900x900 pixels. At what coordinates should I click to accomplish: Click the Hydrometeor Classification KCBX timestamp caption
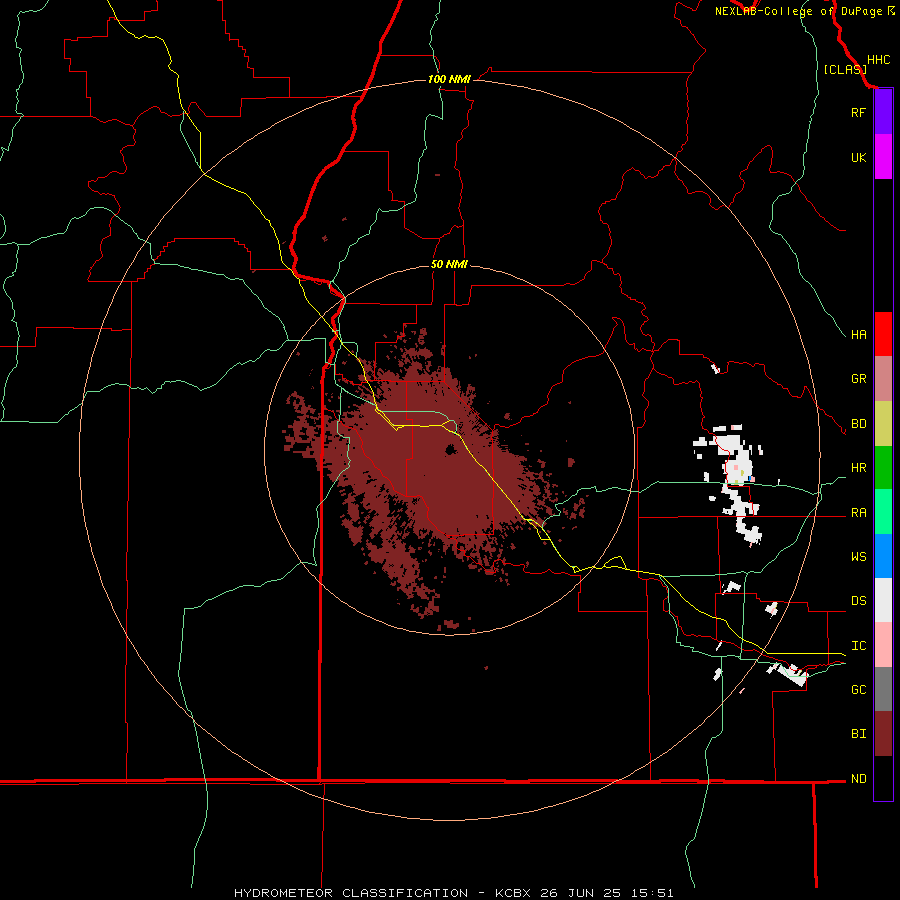pos(453,893)
